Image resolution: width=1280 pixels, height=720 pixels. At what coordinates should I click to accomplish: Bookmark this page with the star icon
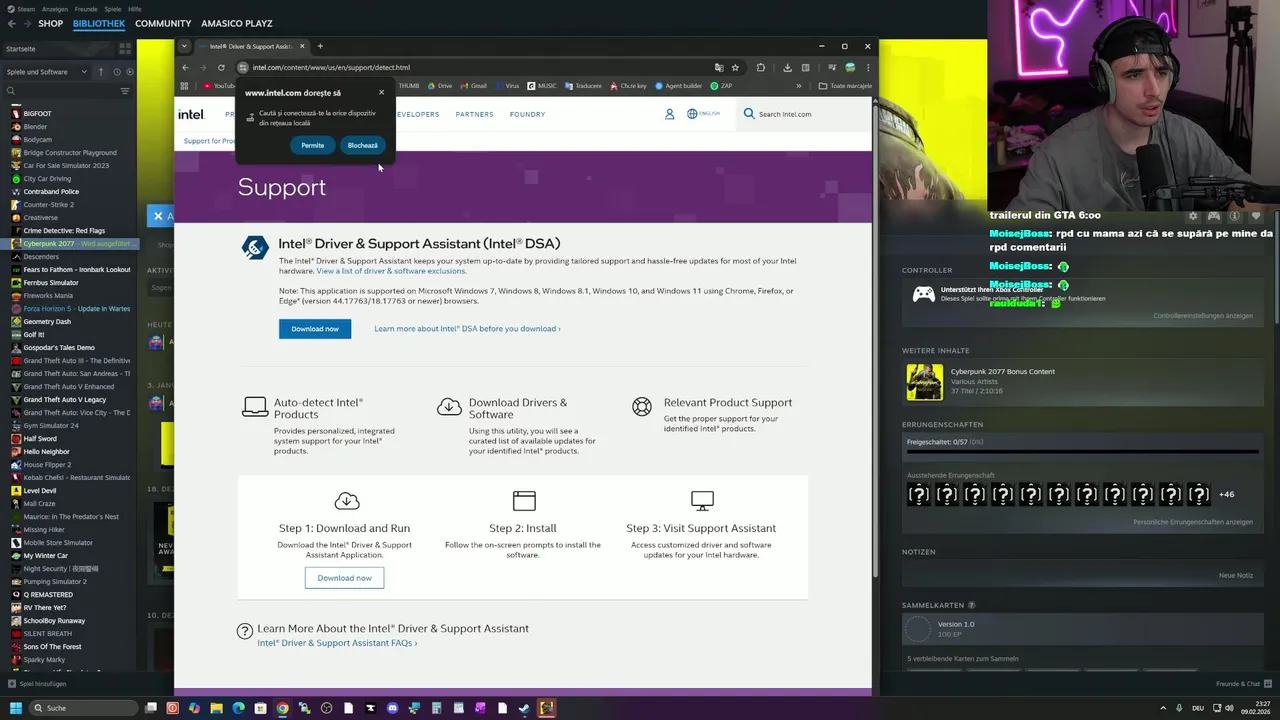735,67
